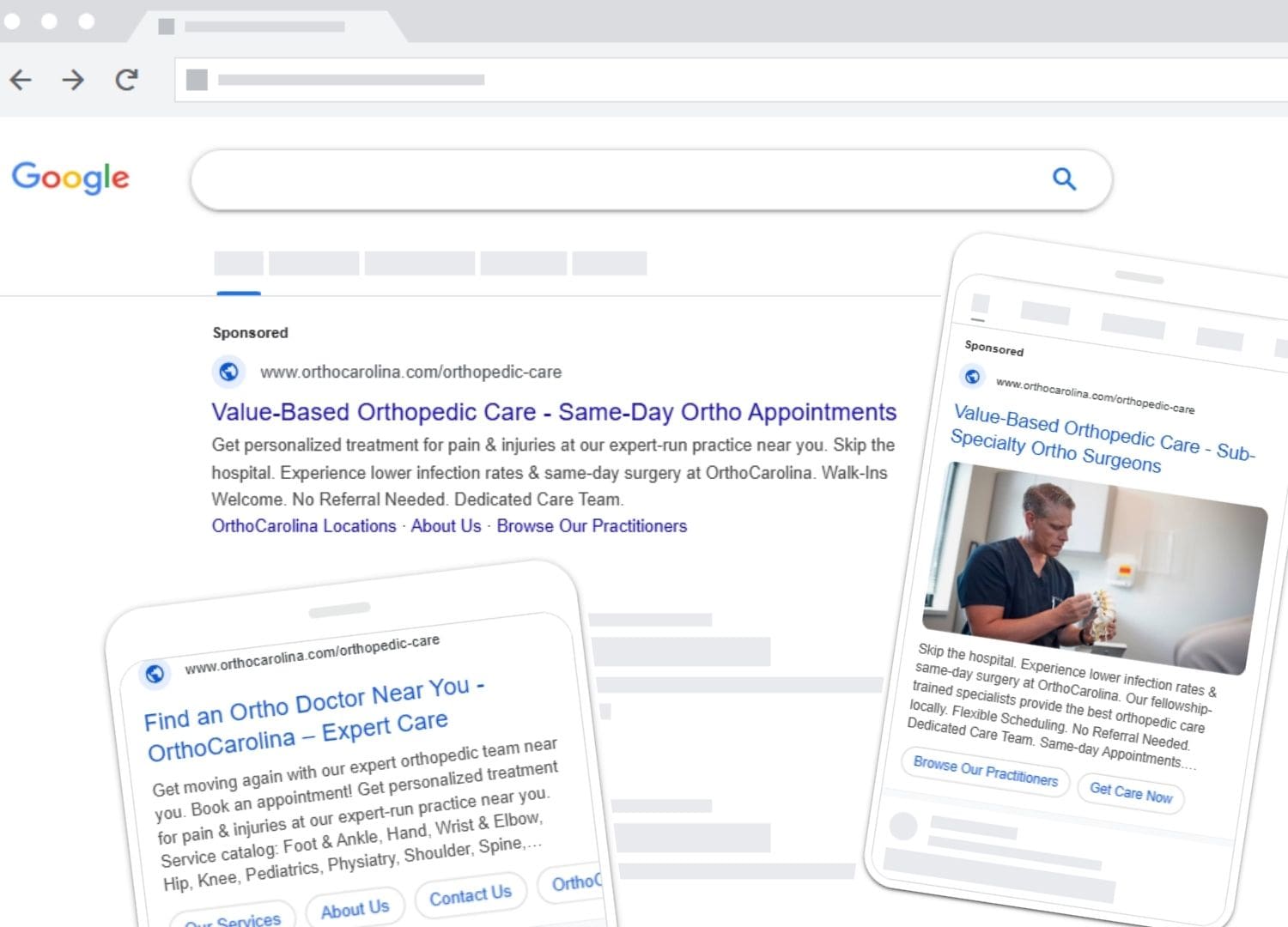Click the globe icon beside the desktop ad URL
The height and width of the screenshot is (927, 1288).
(x=228, y=372)
